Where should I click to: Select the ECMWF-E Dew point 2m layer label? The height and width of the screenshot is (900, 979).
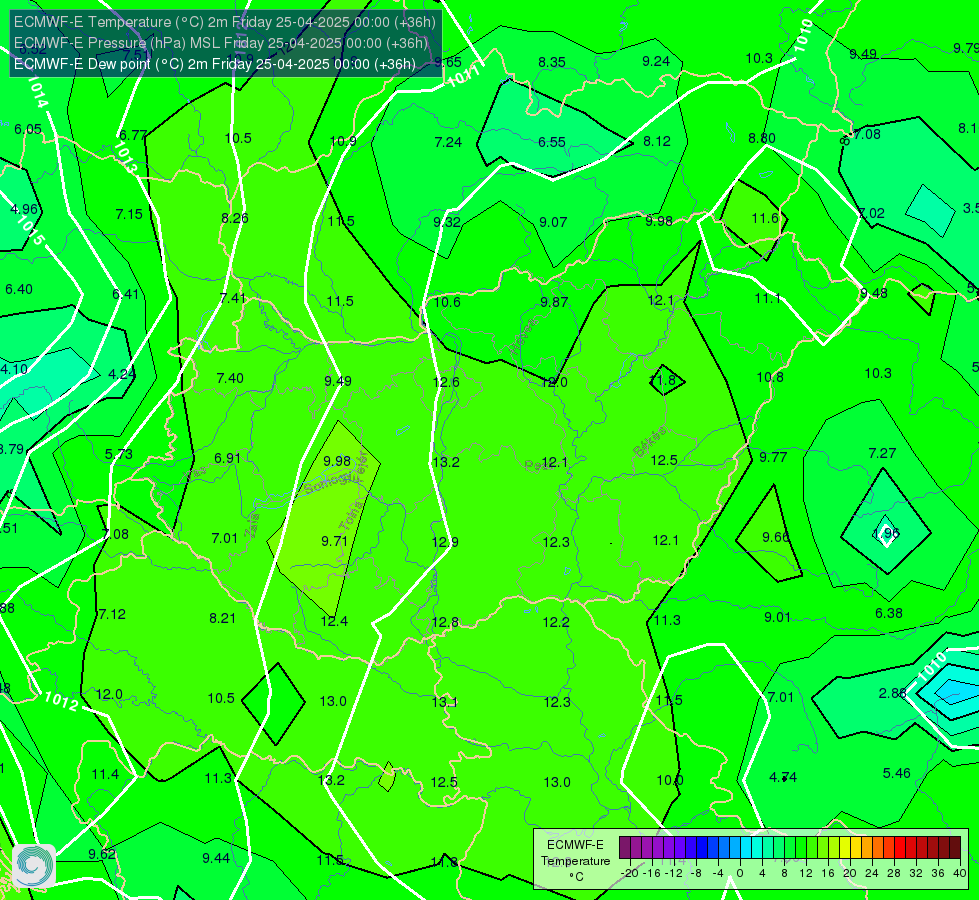point(215,64)
